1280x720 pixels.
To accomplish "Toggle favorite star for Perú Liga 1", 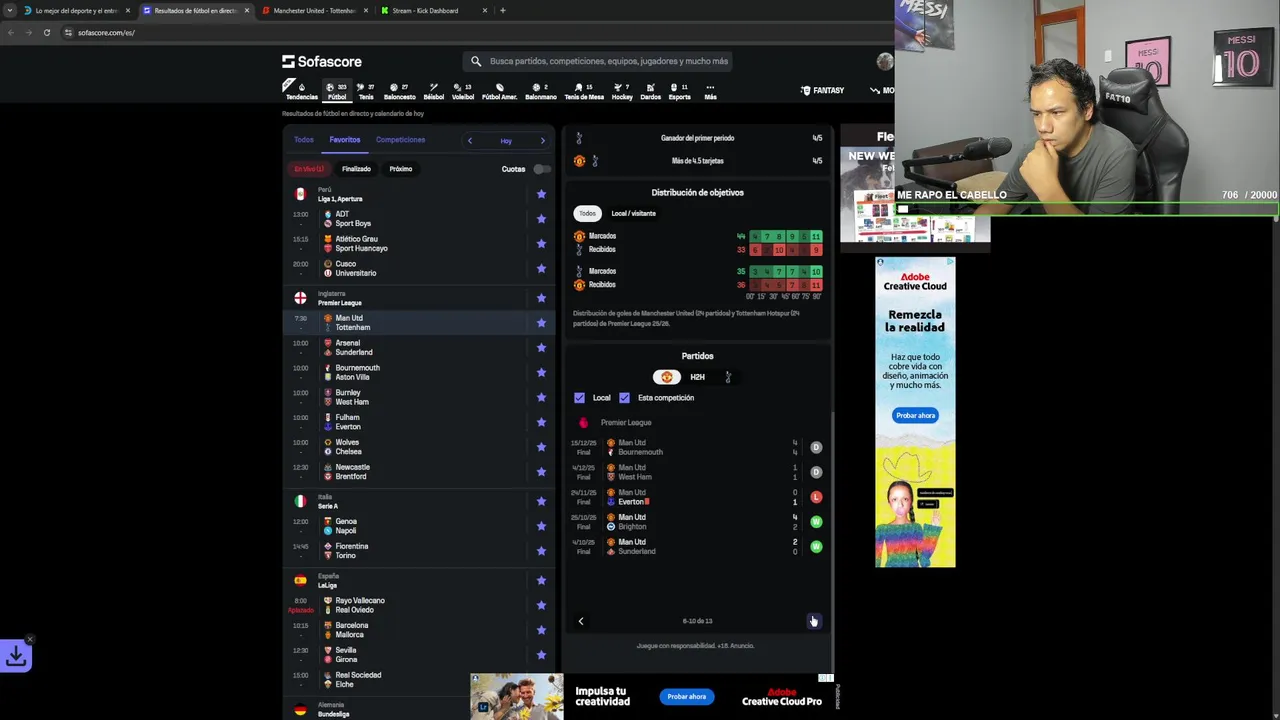I will pos(541,194).
